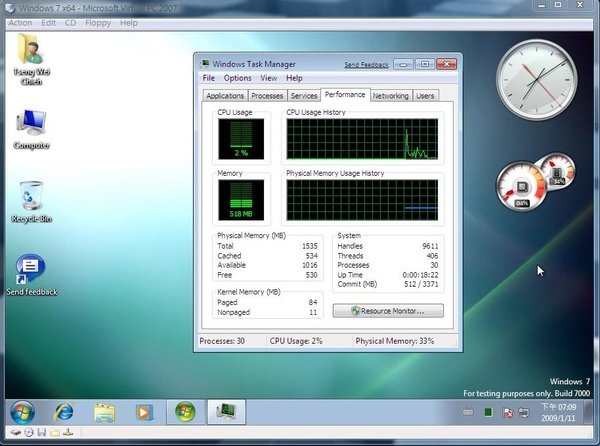Close the Task Manager window

tap(446, 64)
